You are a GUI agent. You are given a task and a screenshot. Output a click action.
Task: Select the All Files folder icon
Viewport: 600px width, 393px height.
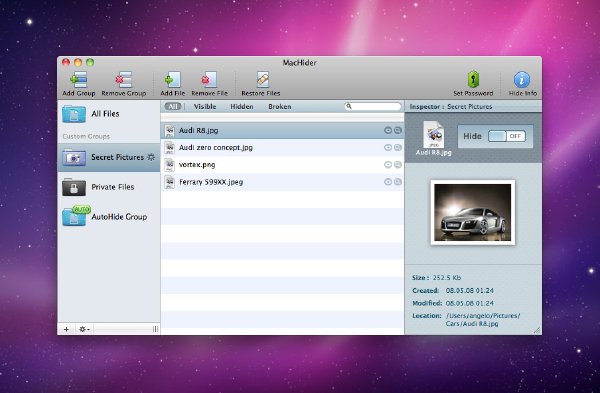pyautogui.click(x=74, y=114)
